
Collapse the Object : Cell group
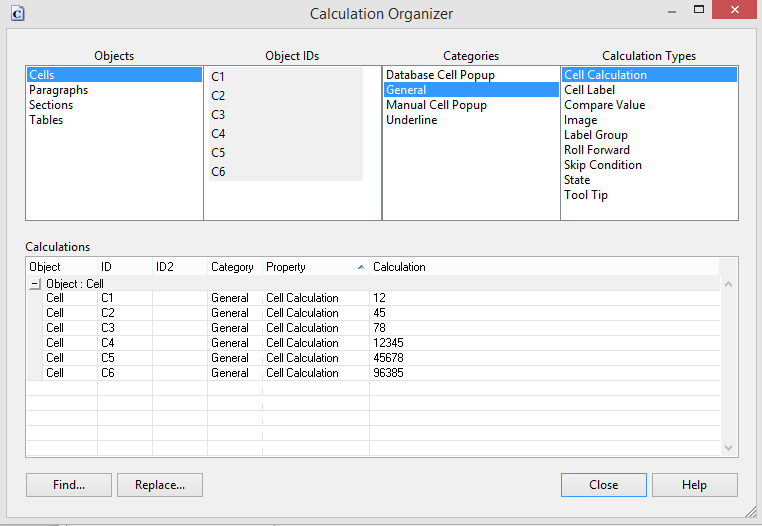(x=36, y=284)
